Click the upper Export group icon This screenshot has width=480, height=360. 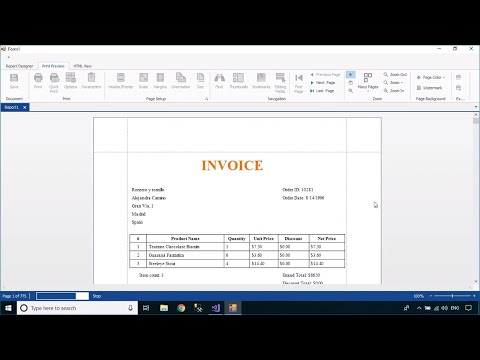tap(459, 77)
